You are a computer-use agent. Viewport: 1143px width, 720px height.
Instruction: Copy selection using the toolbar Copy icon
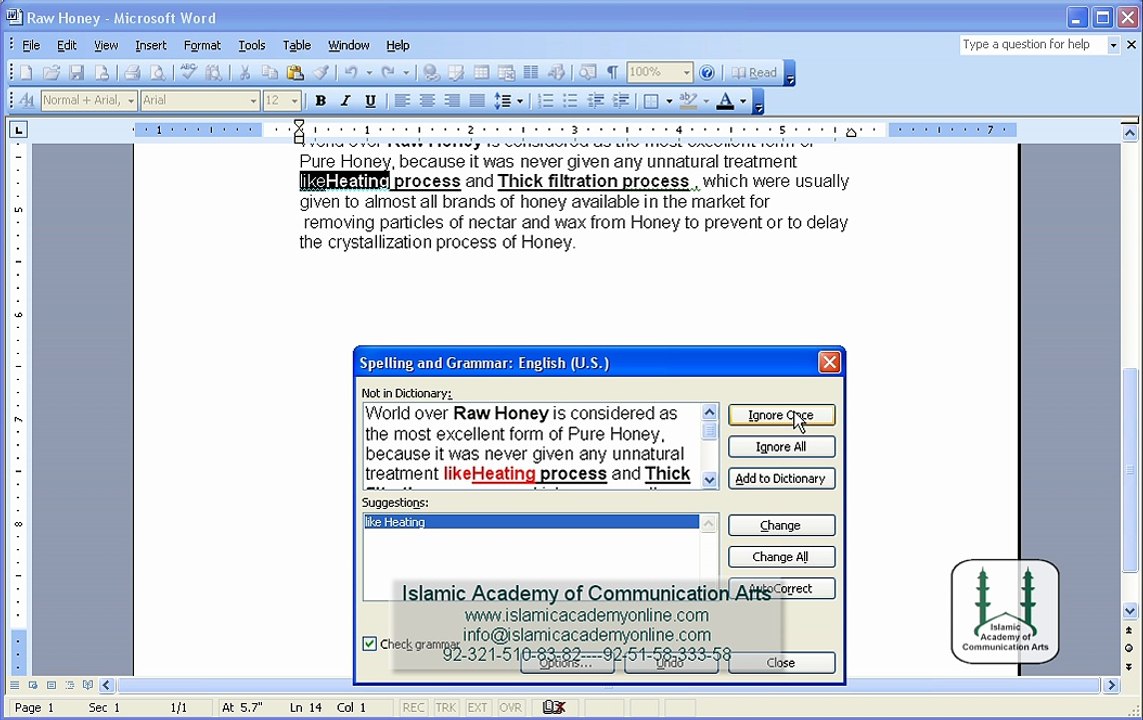click(270, 72)
